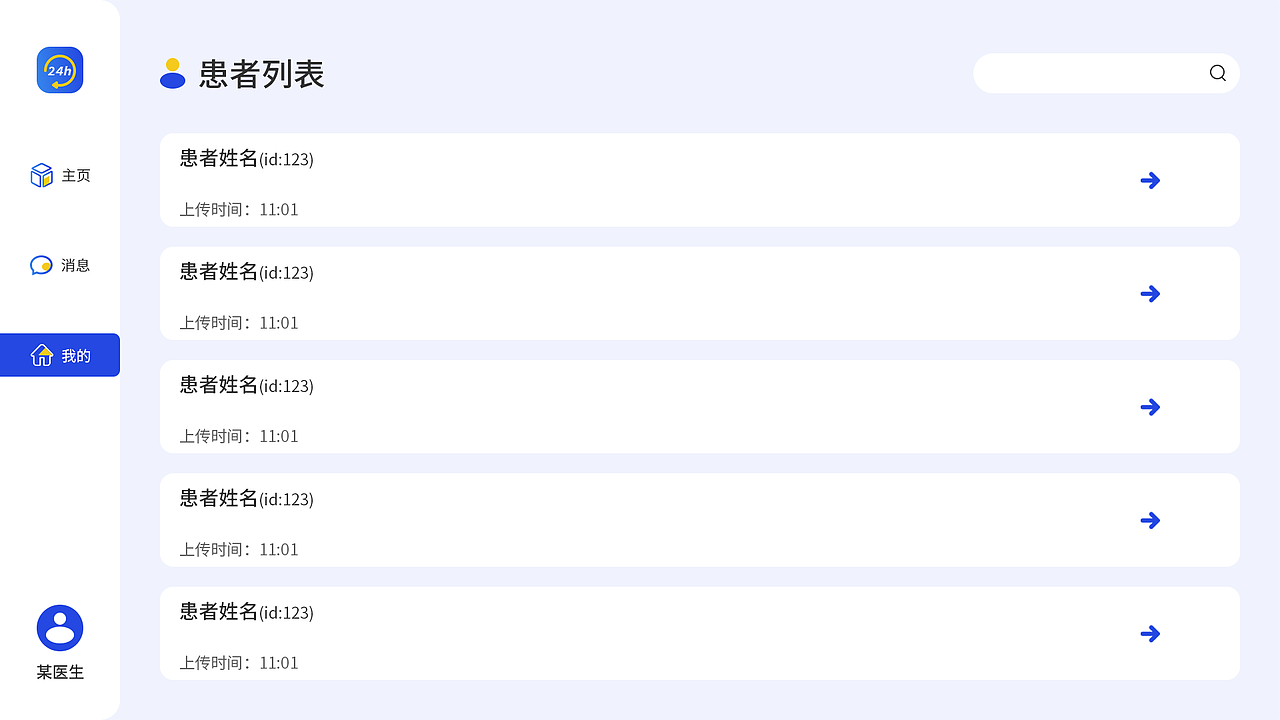Click the search magnifier icon
This screenshot has height=720, width=1280.
click(x=1217, y=73)
